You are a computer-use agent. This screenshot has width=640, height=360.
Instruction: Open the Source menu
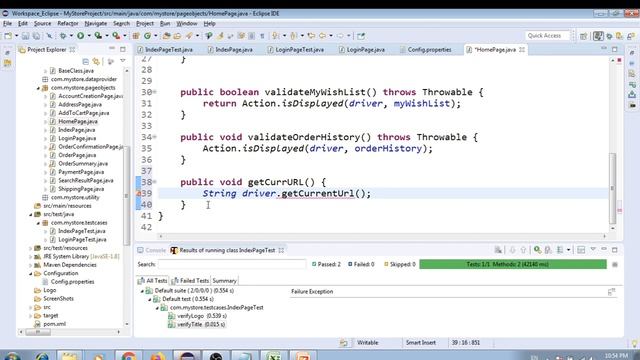[x=42, y=24]
